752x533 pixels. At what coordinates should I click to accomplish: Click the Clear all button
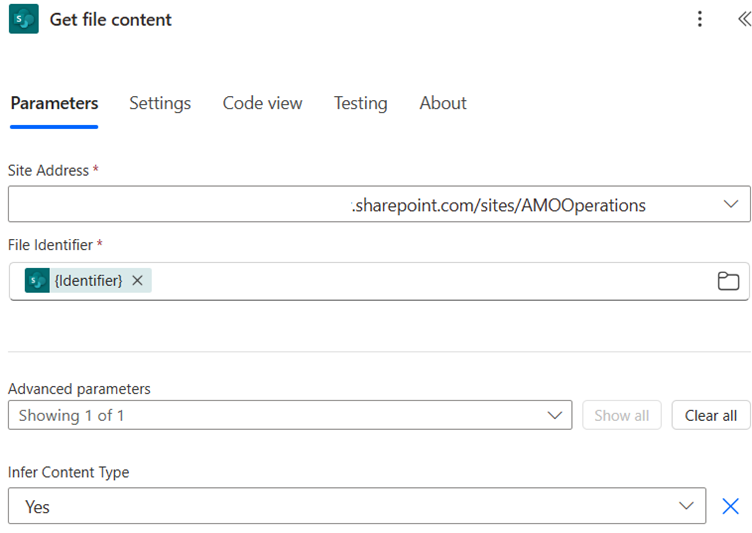click(x=711, y=415)
